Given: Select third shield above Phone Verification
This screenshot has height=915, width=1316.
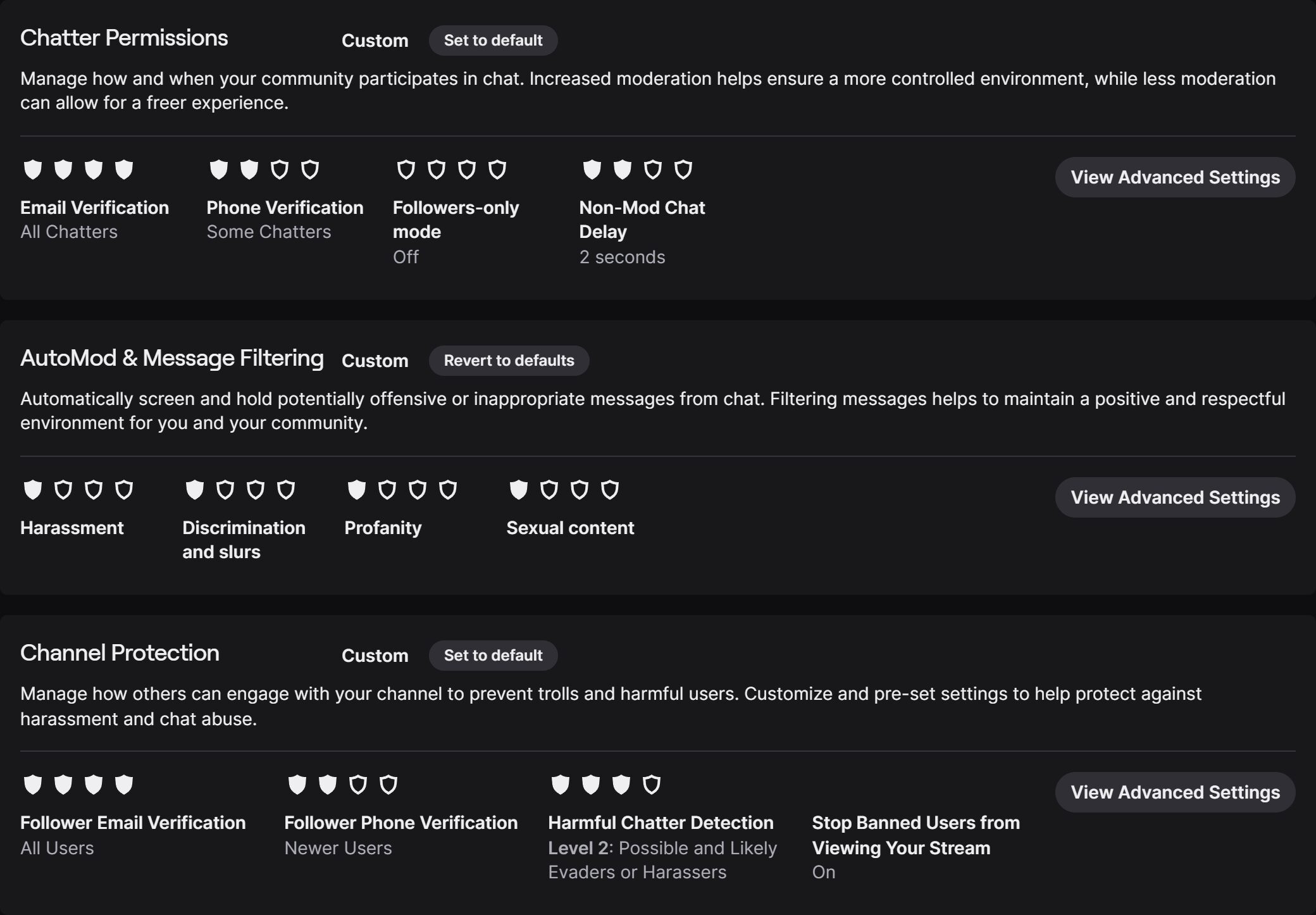Looking at the screenshot, I should pyautogui.click(x=280, y=170).
